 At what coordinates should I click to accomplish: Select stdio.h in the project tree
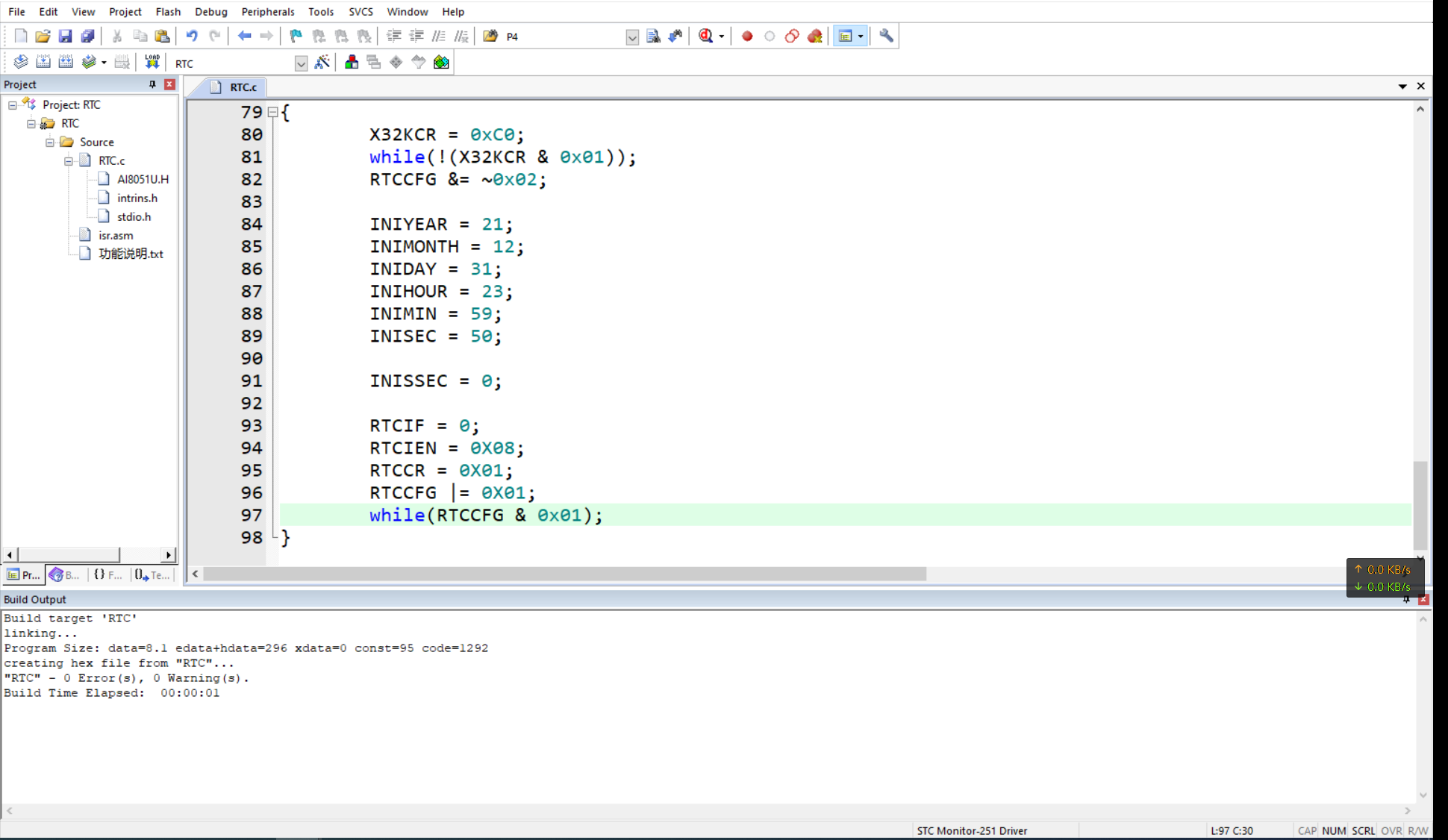coord(134,217)
